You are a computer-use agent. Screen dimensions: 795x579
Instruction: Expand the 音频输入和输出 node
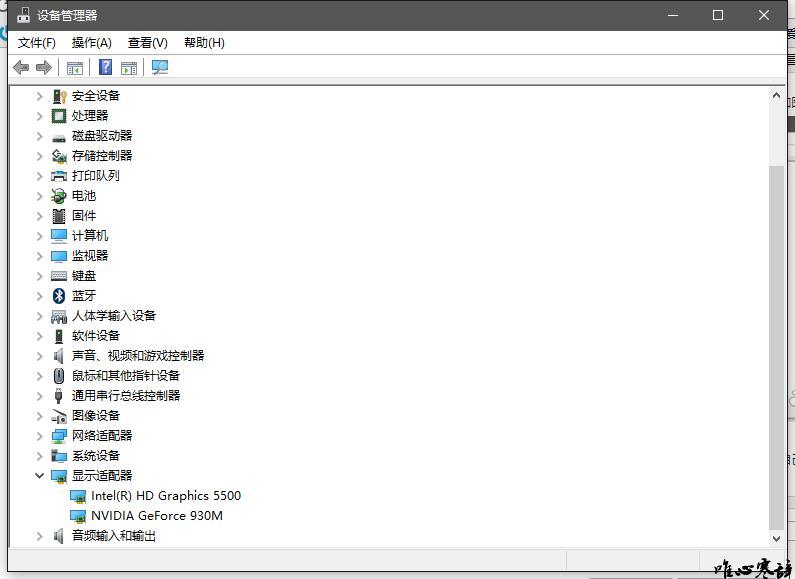click(39, 536)
